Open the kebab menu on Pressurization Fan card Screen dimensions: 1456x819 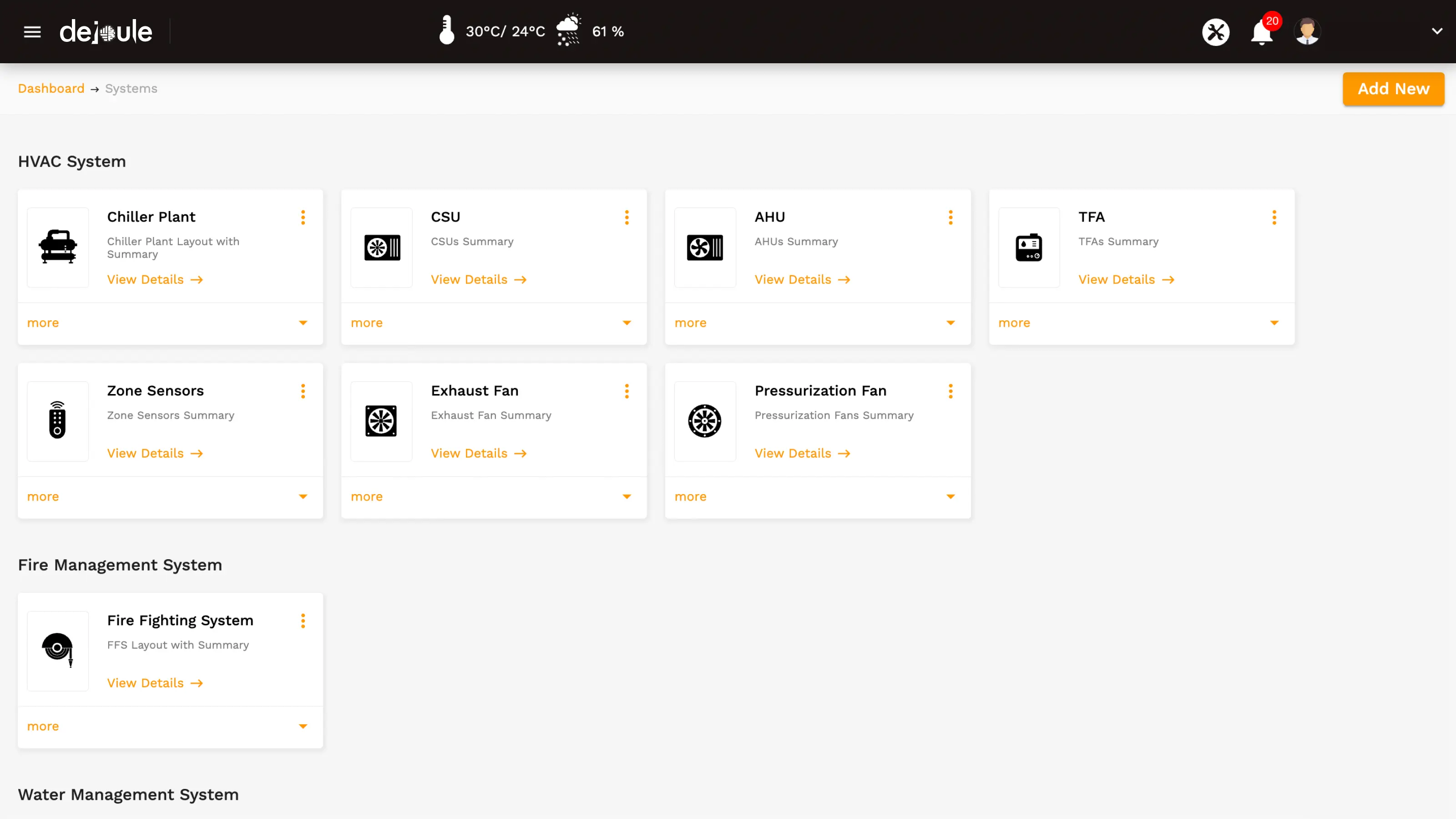950,391
